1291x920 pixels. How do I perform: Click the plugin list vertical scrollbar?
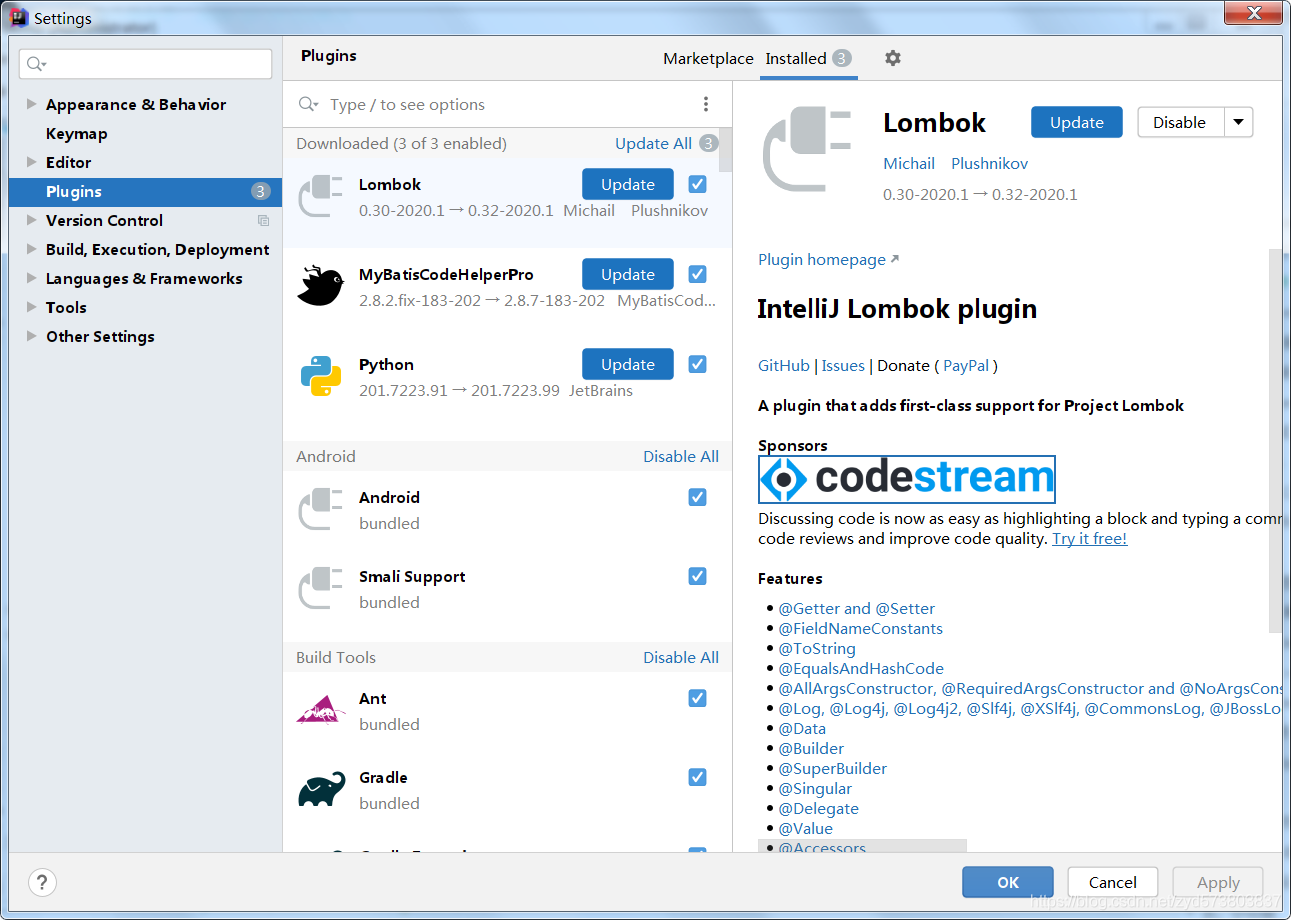point(725,150)
